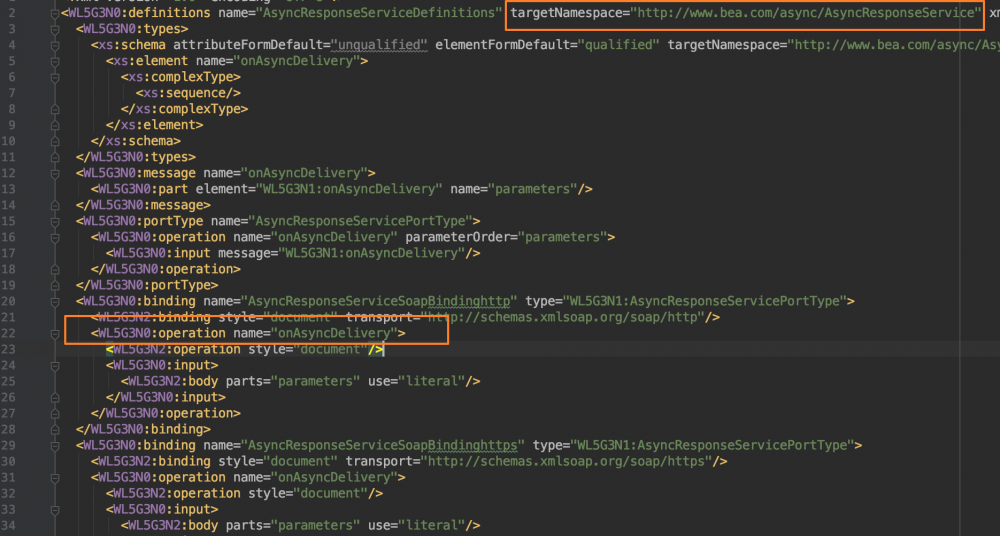Toggle fold marker at closing input line 26

click(55, 397)
